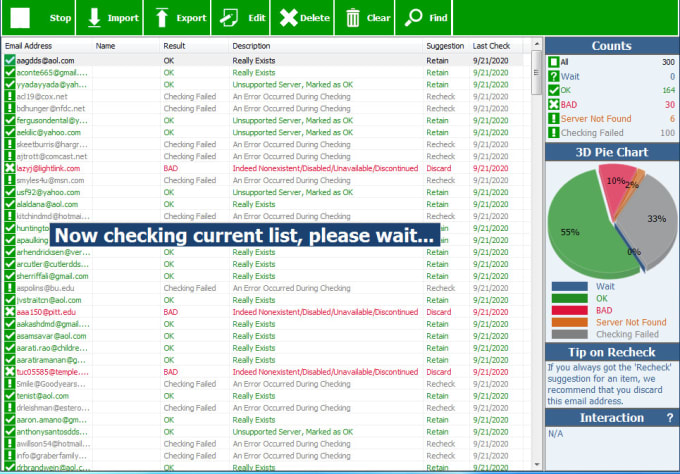Click red X icon beside lazyj@lightlink.com
Image resolution: width=680 pixels, height=474 pixels.
coord(9,169)
